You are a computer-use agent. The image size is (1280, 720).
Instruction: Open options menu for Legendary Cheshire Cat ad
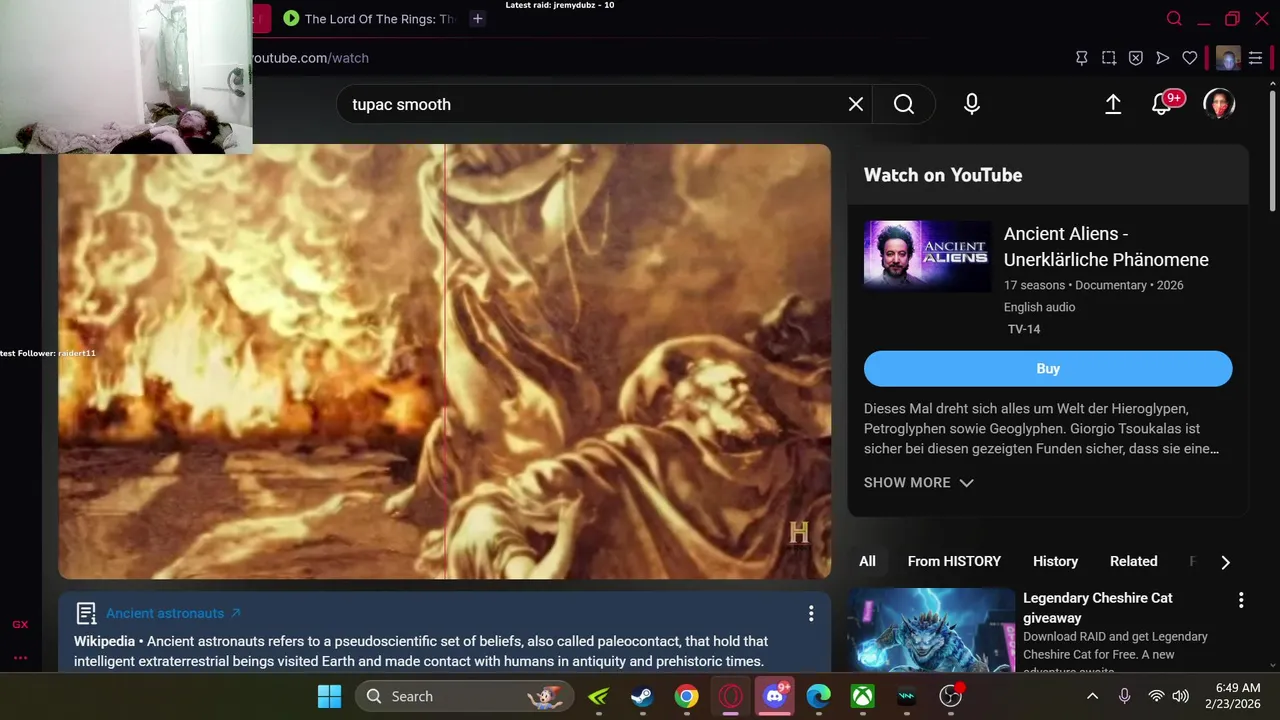(1241, 600)
